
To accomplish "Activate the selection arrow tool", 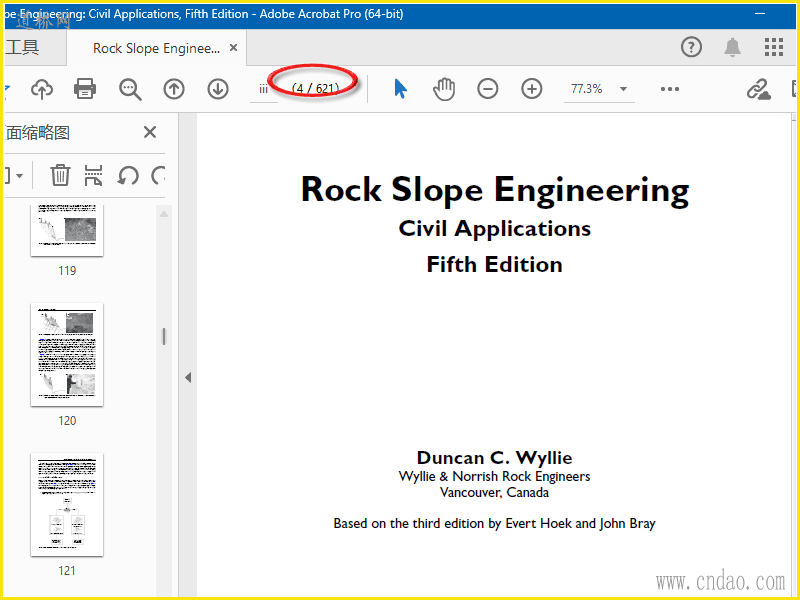I will (400, 89).
